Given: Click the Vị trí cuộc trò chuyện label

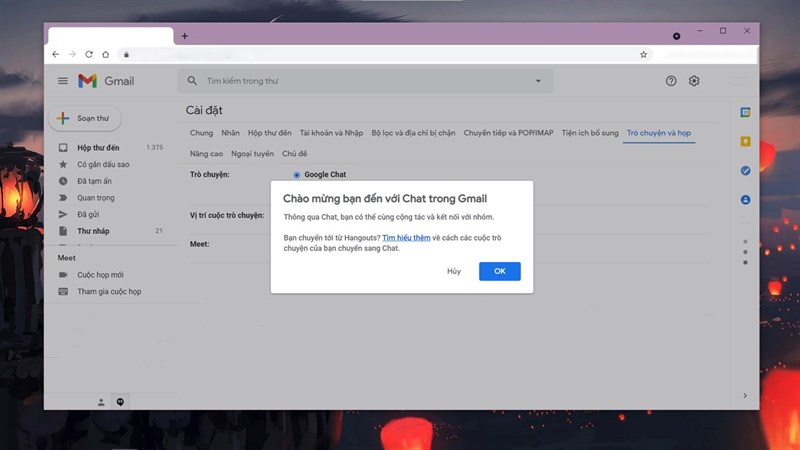Looking at the screenshot, I should point(227,215).
